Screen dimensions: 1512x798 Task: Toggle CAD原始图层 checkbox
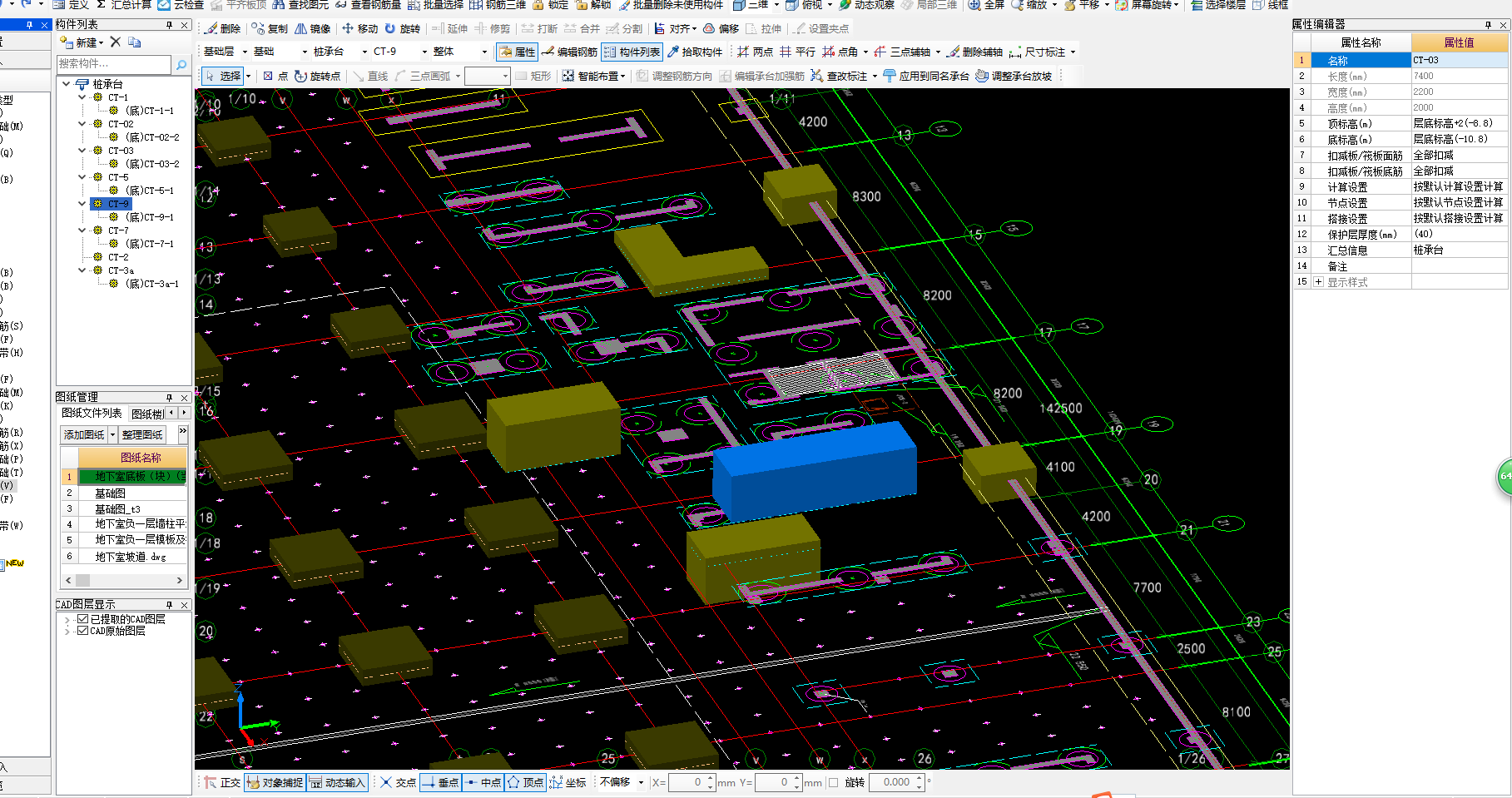[82, 631]
